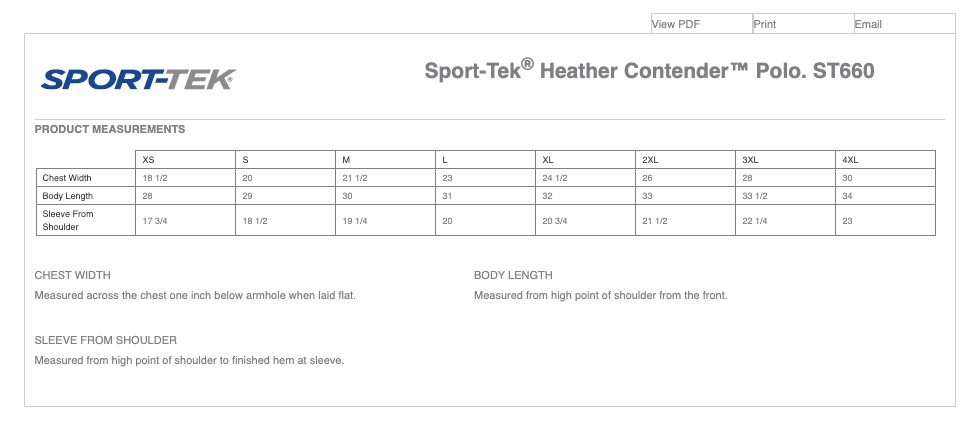Select the XS size column header
This screenshot has height=429, width=975.
(x=149, y=160)
